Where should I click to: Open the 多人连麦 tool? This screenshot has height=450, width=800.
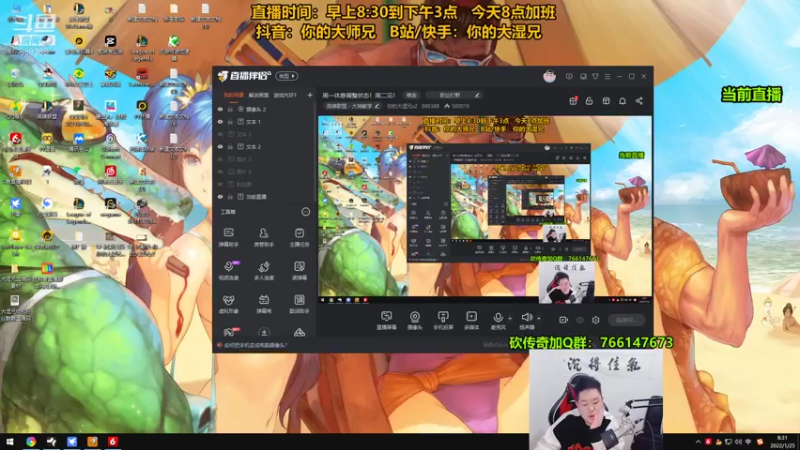[x=264, y=270]
